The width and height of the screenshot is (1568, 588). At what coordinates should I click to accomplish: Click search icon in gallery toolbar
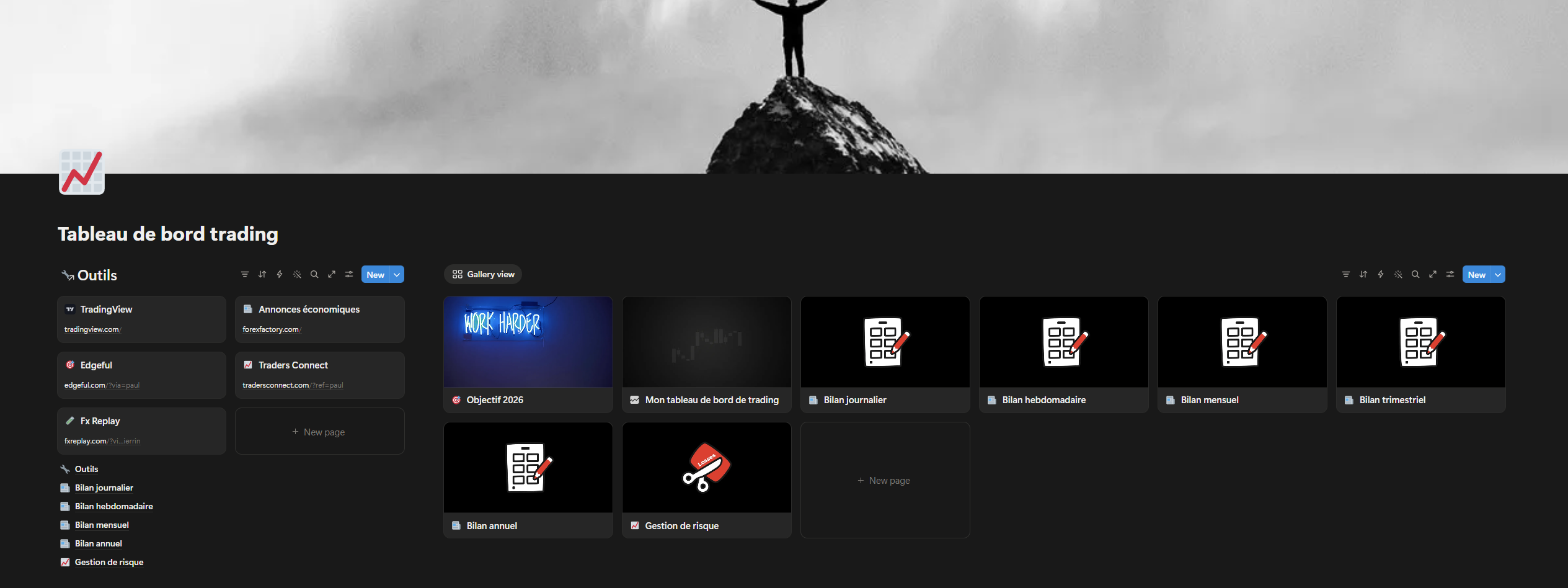click(x=1415, y=274)
